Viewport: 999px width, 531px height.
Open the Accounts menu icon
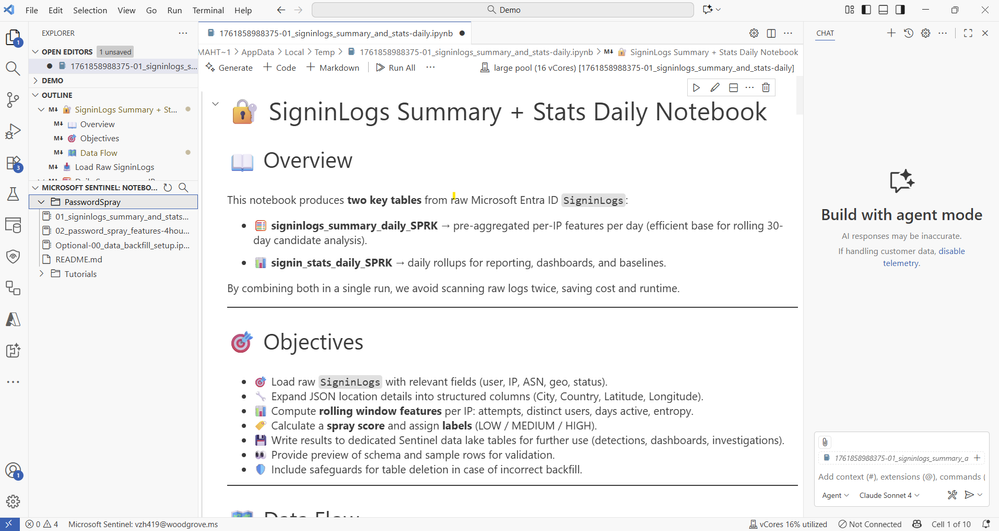[x=13, y=471]
